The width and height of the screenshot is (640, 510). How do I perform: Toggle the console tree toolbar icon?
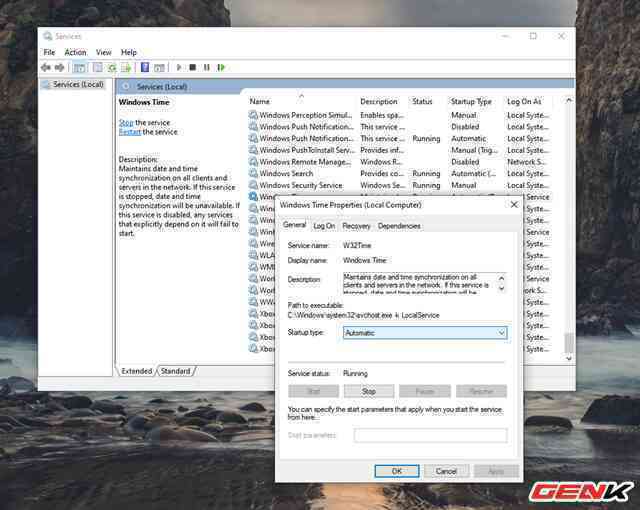click(79, 67)
